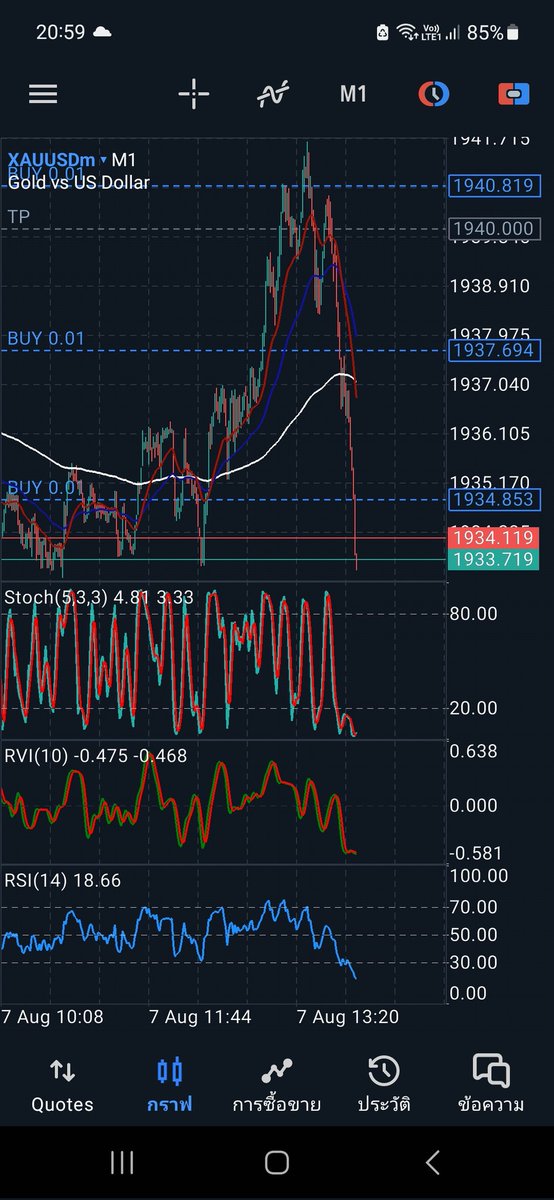Viewport: 554px width, 1200px height.
Task: Tap the 1937.694 order price tag
Action: (x=495, y=350)
